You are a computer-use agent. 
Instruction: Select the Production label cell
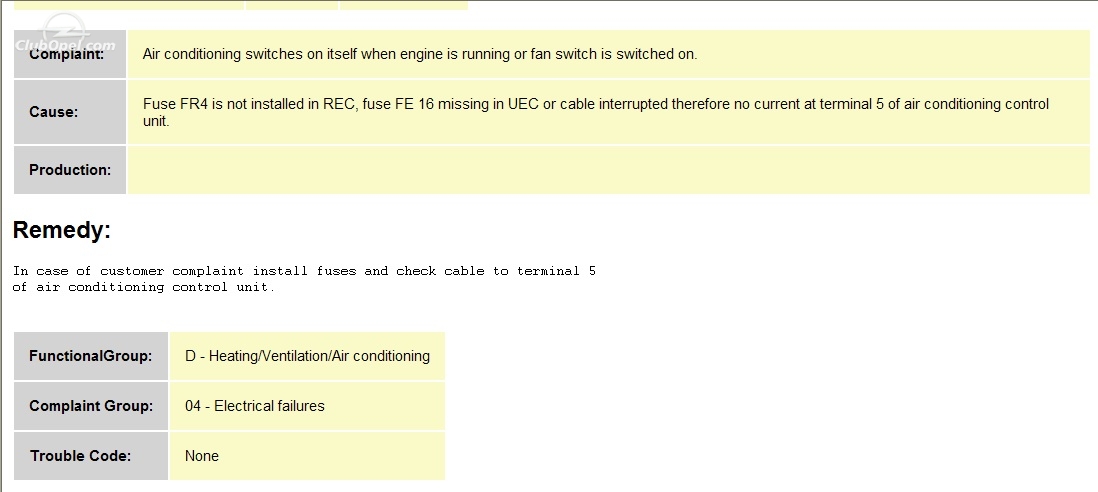click(x=70, y=170)
